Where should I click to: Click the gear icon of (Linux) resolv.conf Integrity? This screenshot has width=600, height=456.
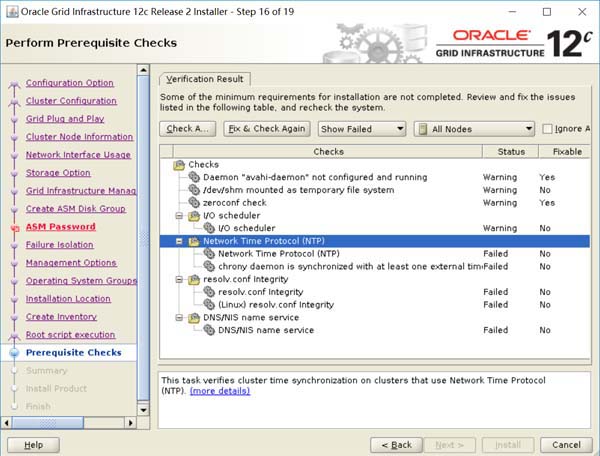(209, 304)
